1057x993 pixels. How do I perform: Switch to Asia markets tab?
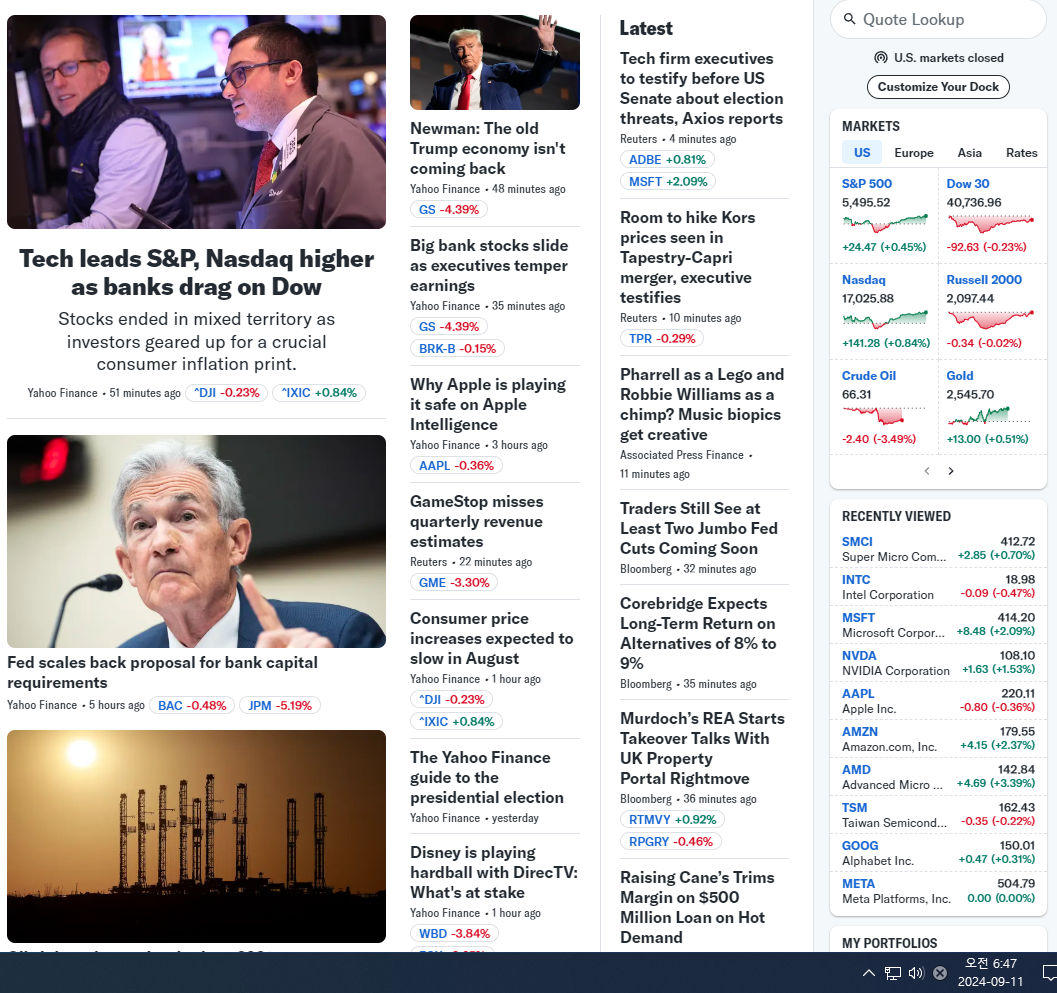pos(969,153)
